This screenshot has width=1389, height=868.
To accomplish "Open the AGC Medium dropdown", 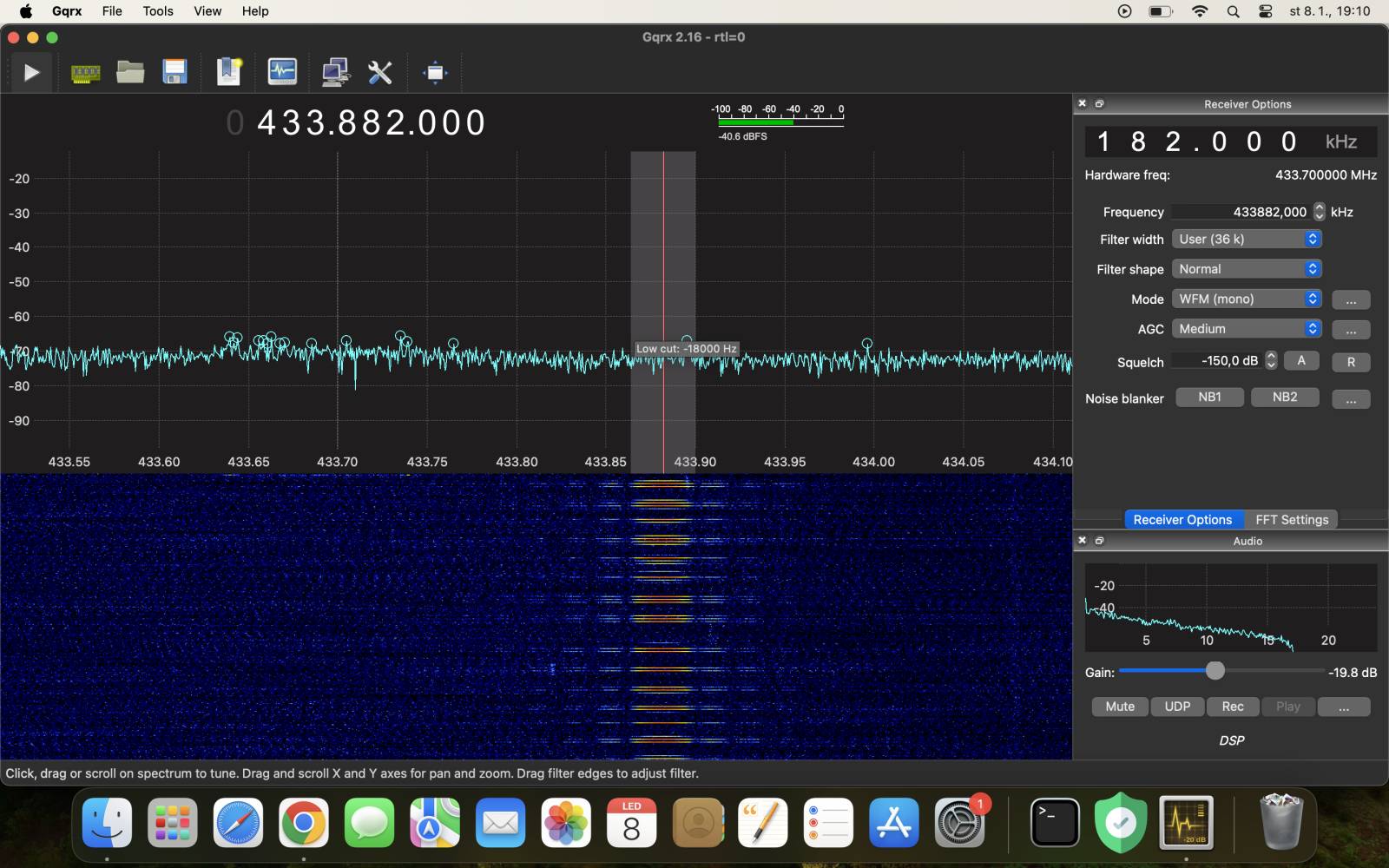I will tap(1247, 329).
